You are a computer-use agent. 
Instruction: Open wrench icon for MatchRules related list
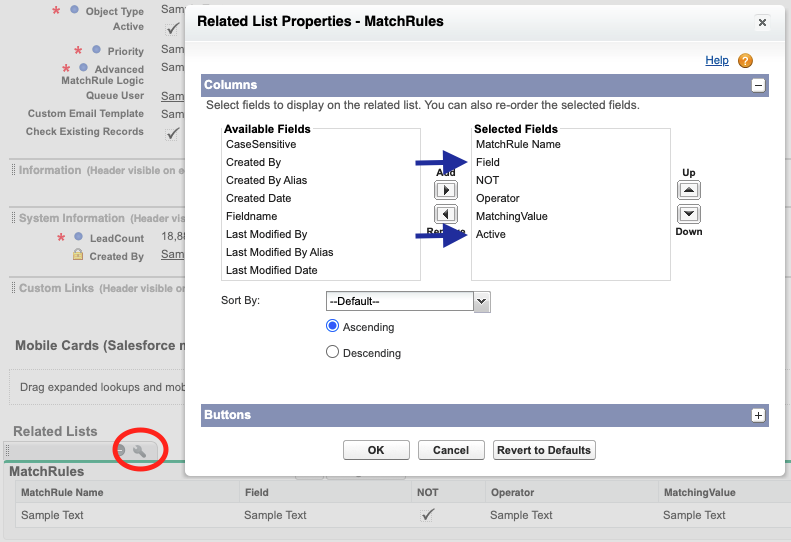(x=139, y=451)
